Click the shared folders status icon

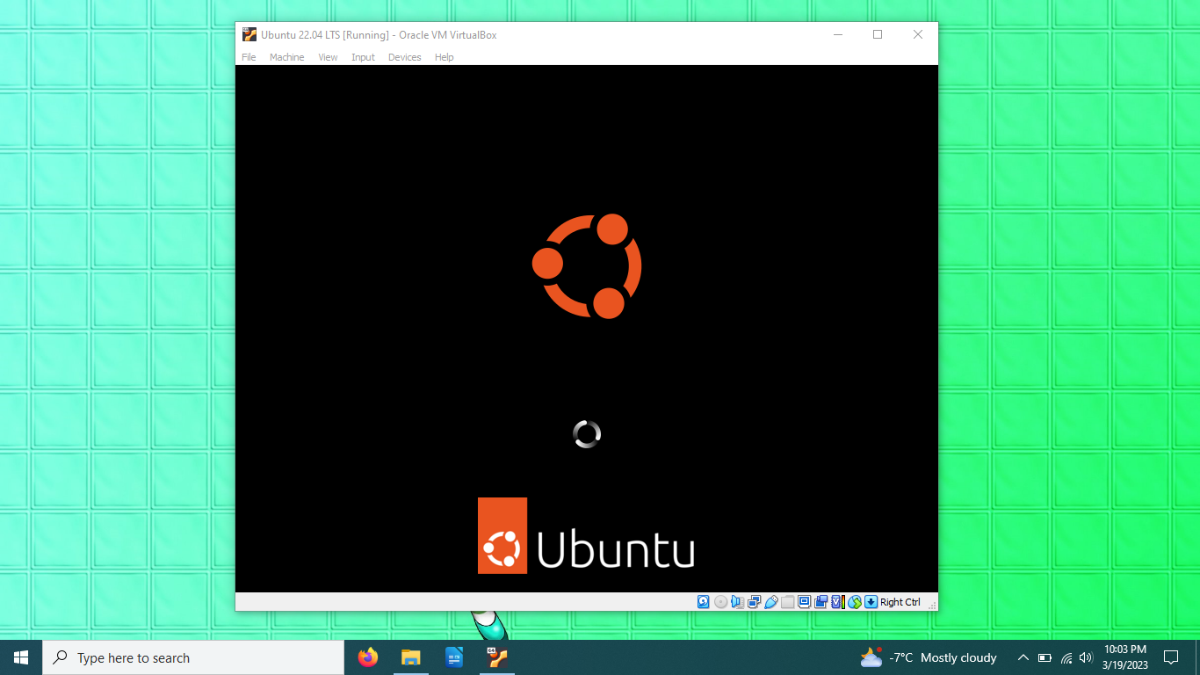click(x=788, y=602)
